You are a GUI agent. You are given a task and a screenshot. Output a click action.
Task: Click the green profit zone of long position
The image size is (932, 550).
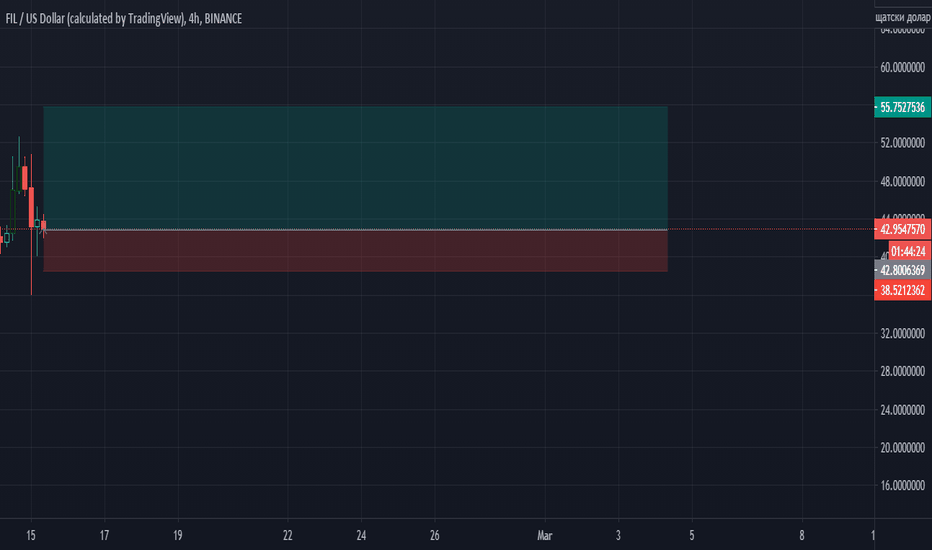click(355, 168)
